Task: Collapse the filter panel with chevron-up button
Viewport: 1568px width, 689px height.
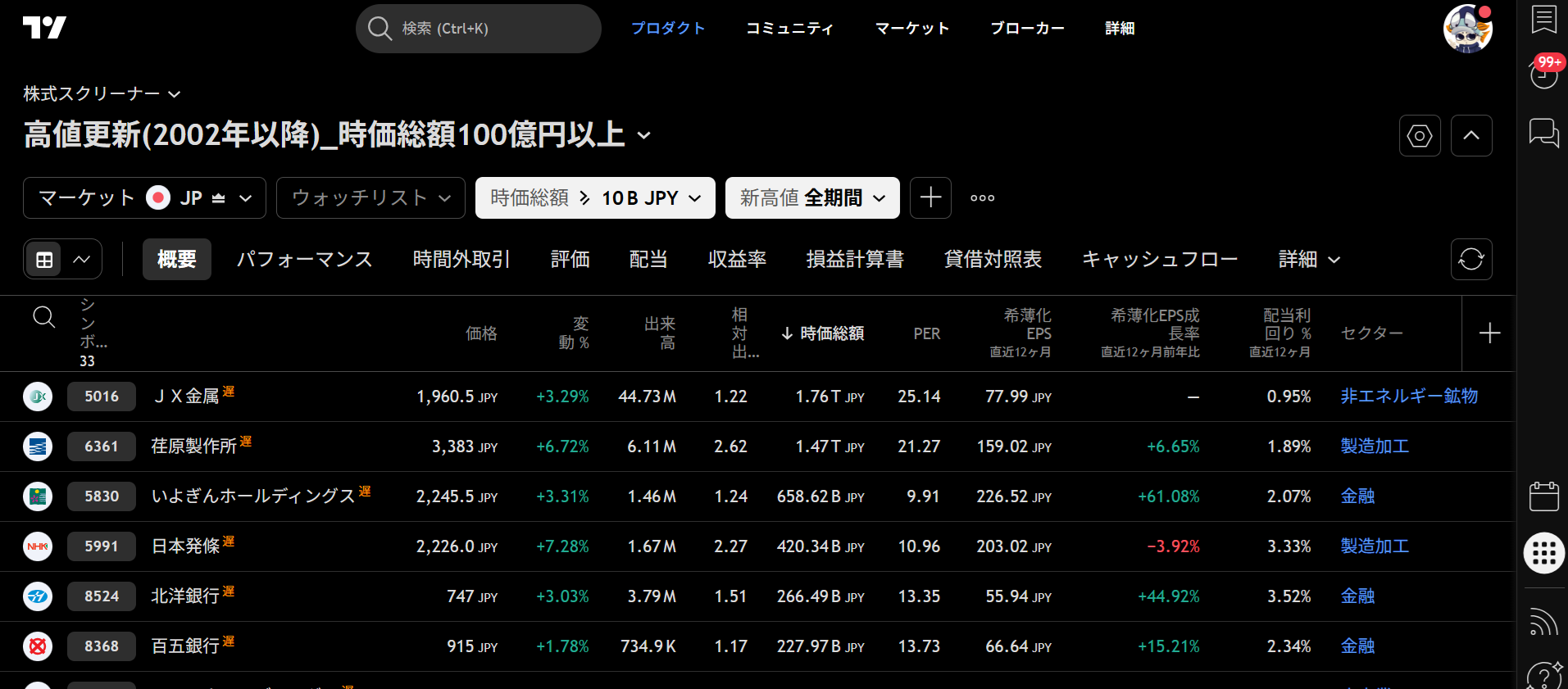Action: (x=1471, y=136)
